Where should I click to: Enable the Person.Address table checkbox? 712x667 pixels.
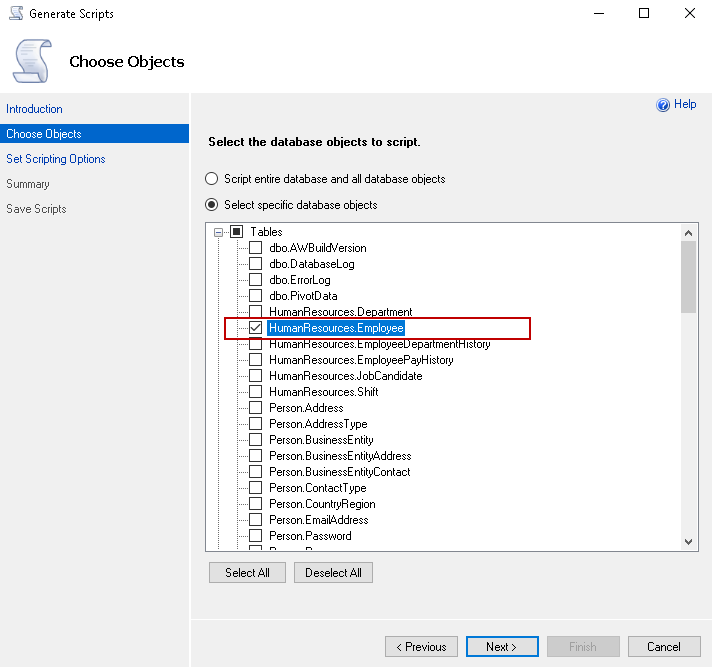click(256, 408)
